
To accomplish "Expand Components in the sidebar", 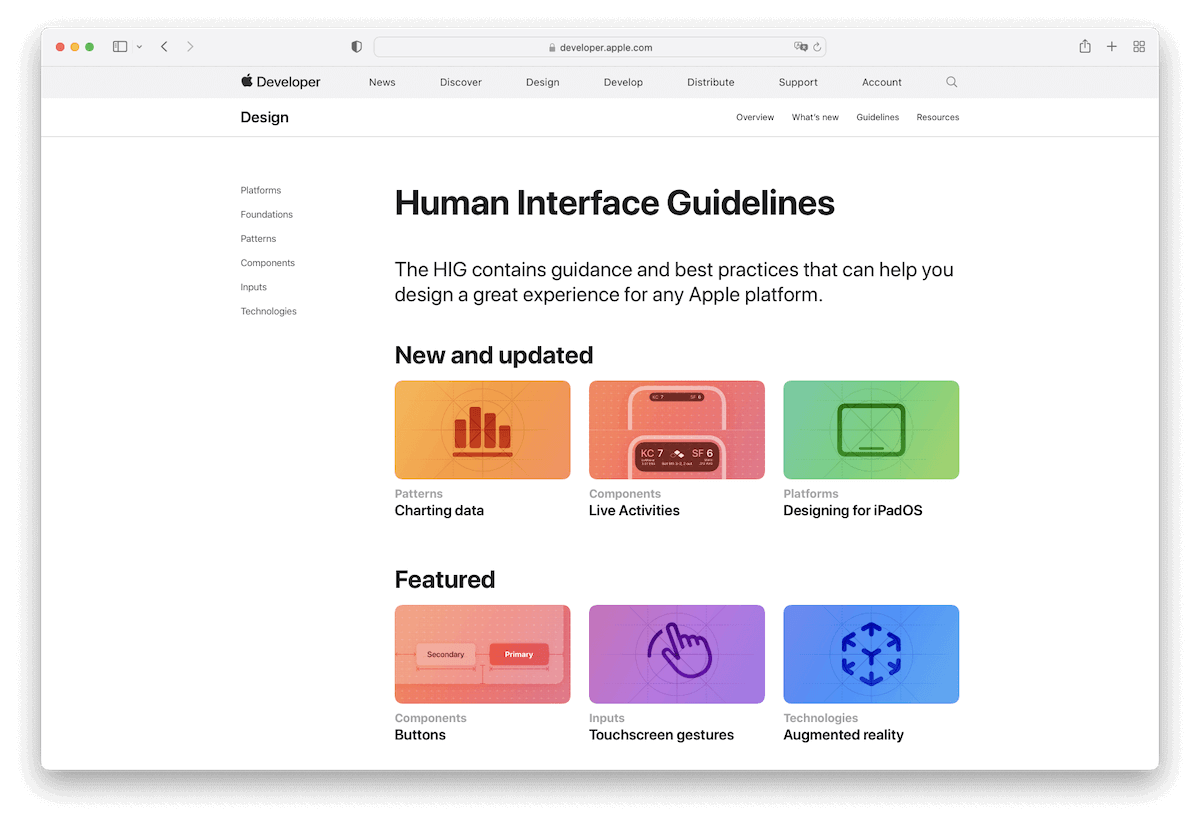I will point(267,263).
